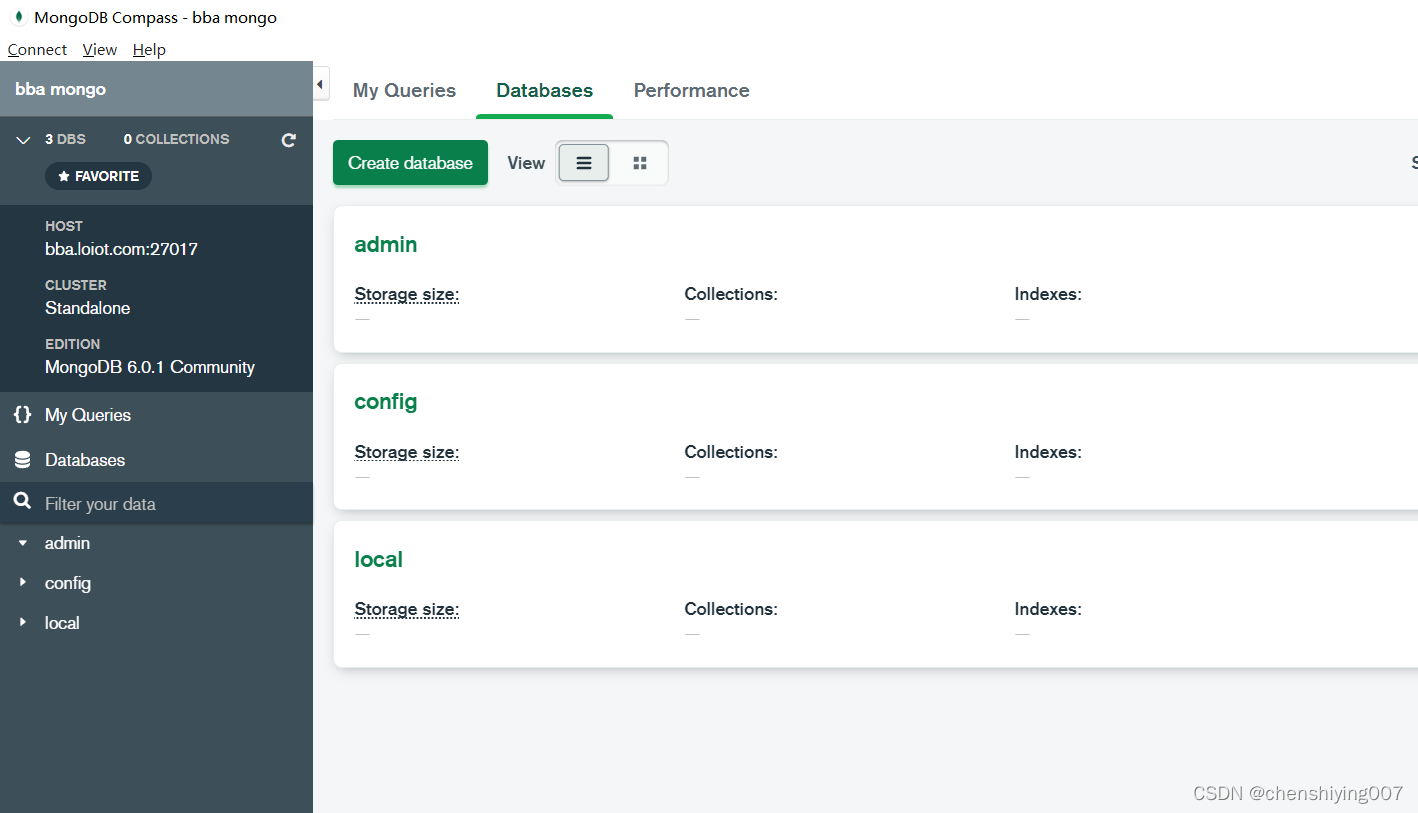The image size is (1418, 813).
Task: Open the View menu
Action: point(100,50)
